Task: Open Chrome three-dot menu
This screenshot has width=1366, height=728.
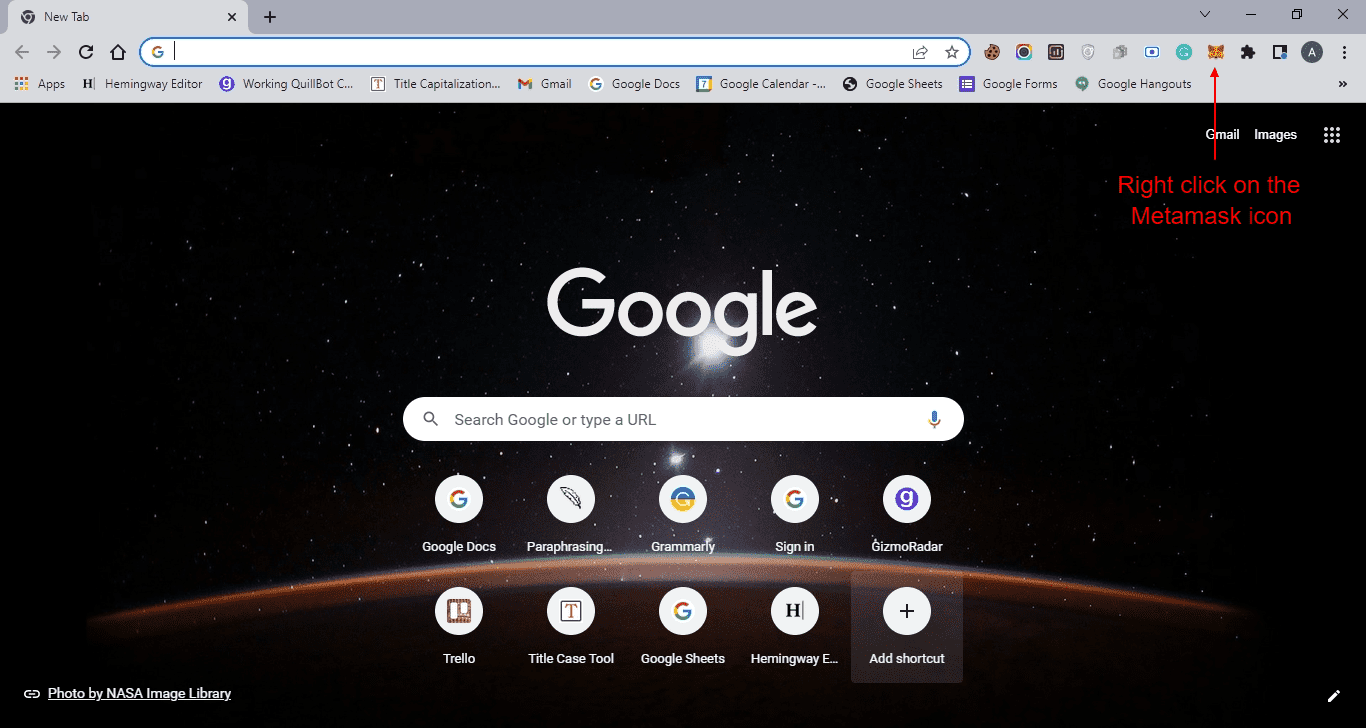Action: [x=1343, y=52]
